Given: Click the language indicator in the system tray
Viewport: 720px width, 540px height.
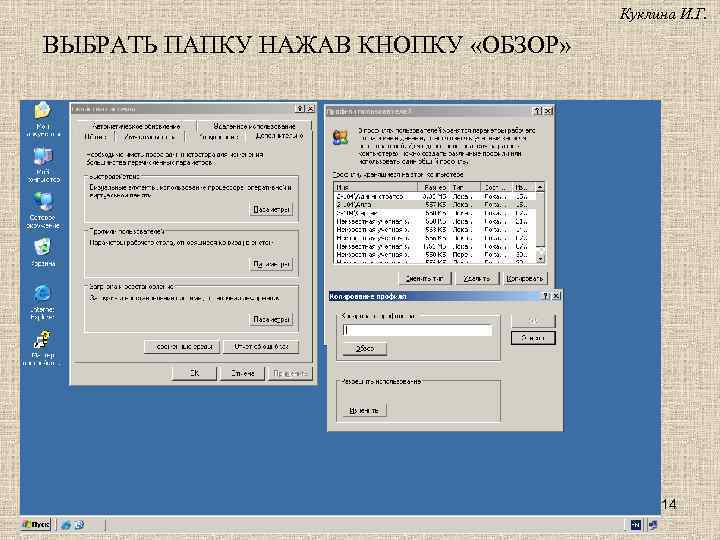Looking at the screenshot, I should pyautogui.click(x=636, y=524).
